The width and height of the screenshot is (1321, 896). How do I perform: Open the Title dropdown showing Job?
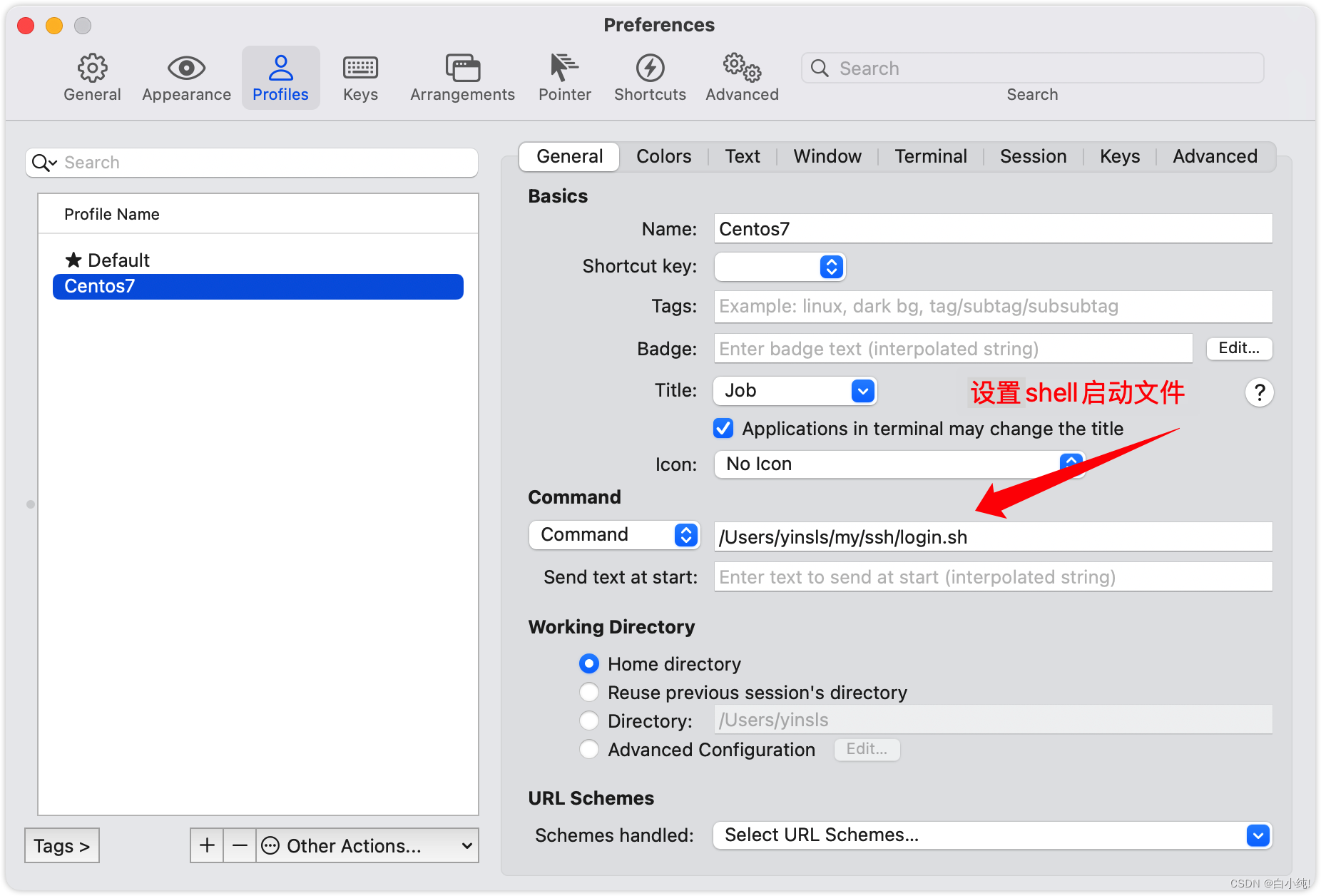click(795, 391)
